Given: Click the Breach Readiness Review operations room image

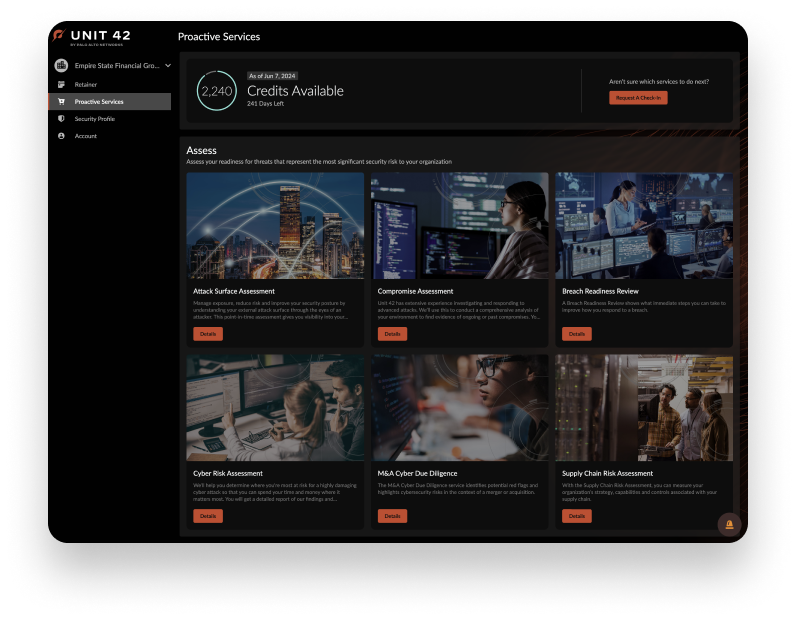Looking at the screenshot, I should pos(644,225).
